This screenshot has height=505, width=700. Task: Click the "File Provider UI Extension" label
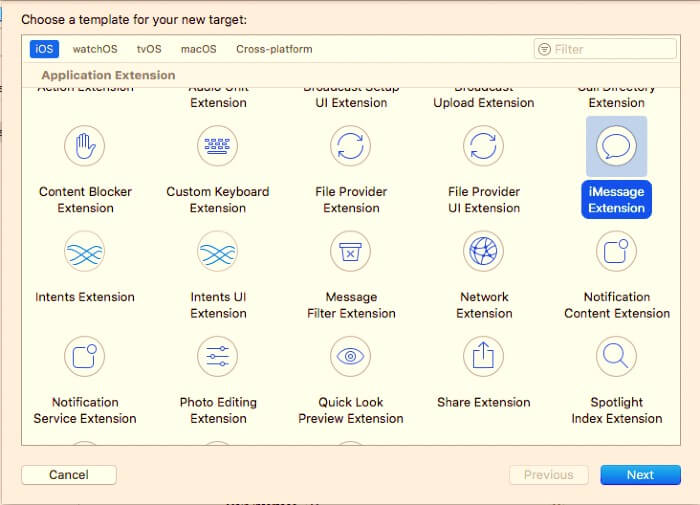pos(484,200)
